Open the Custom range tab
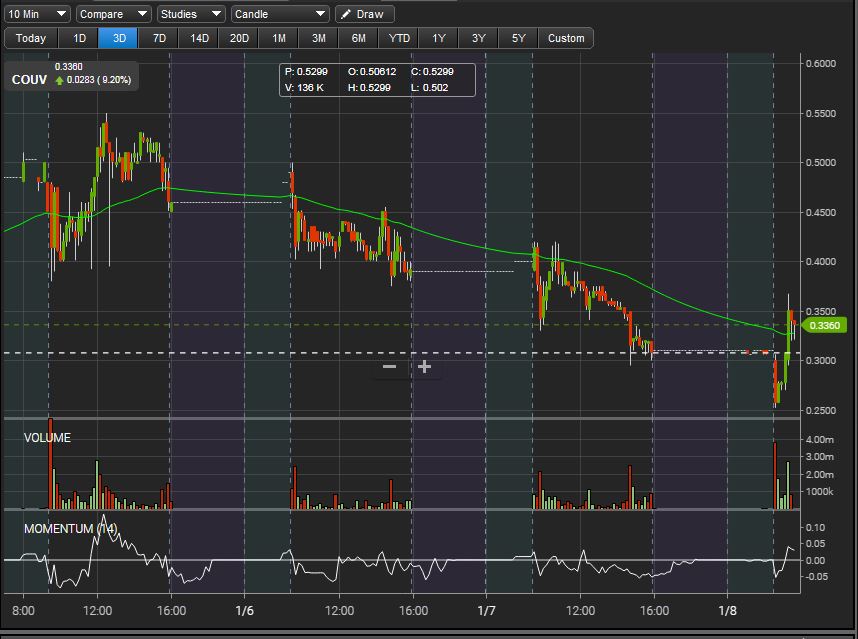This screenshot has height=639, width=858. [x=566, y=38]
